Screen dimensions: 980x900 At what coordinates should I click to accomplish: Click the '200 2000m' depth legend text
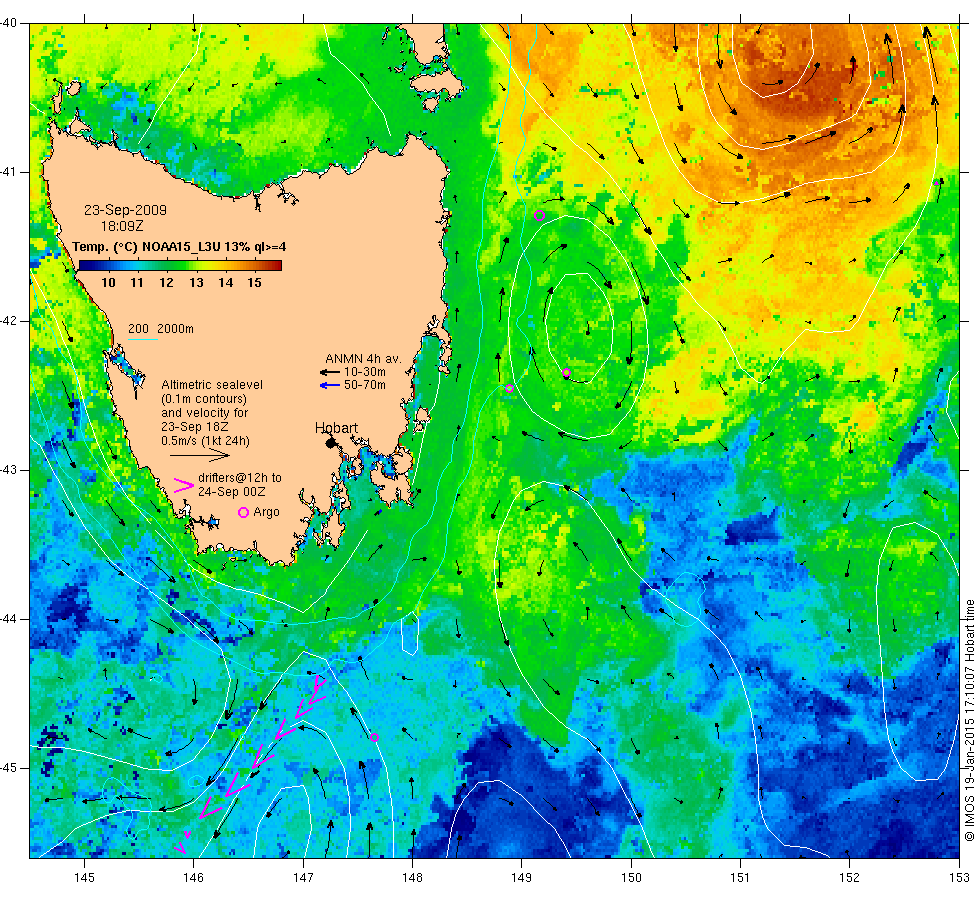[161, 329]
